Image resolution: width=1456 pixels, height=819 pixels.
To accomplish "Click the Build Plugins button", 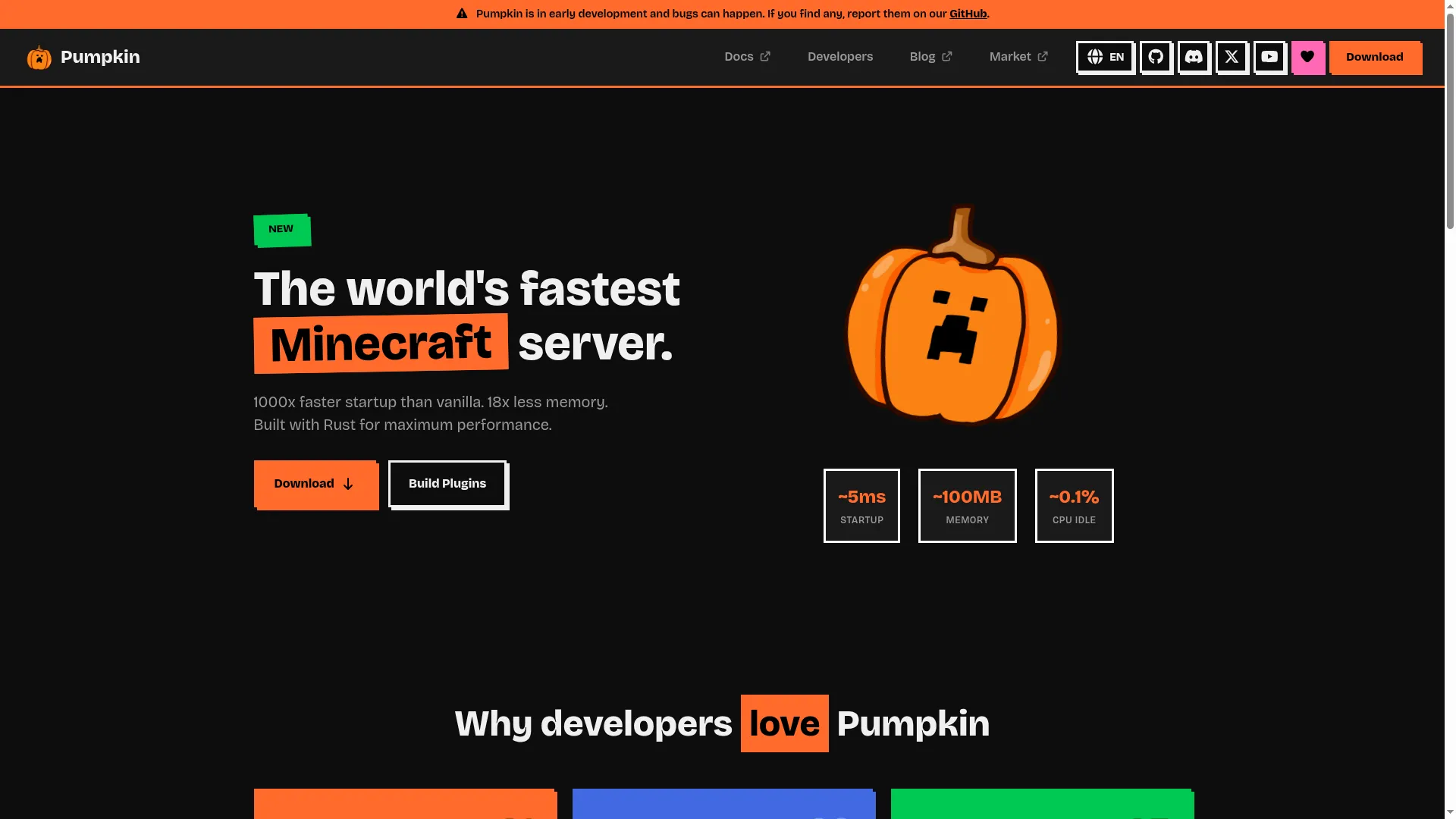I will (447, 484).
